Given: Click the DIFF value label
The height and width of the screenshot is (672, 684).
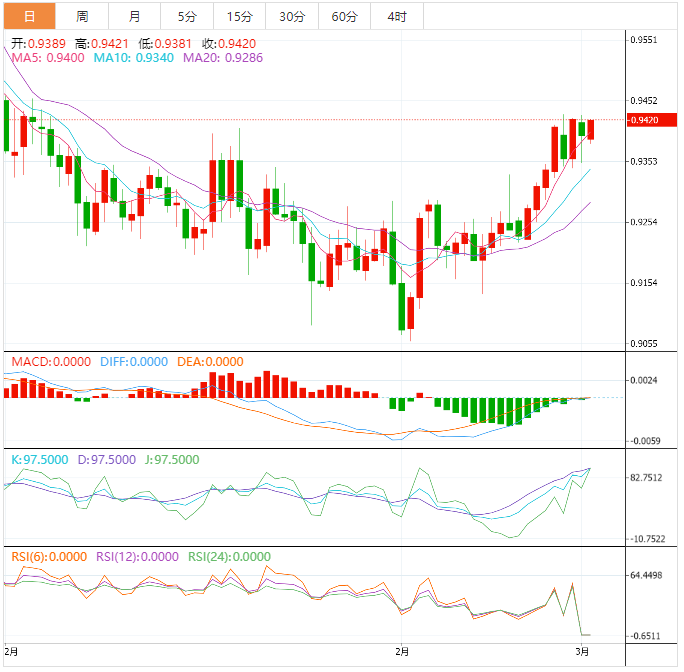Looking at the screenshot, I should coord(133,361).
